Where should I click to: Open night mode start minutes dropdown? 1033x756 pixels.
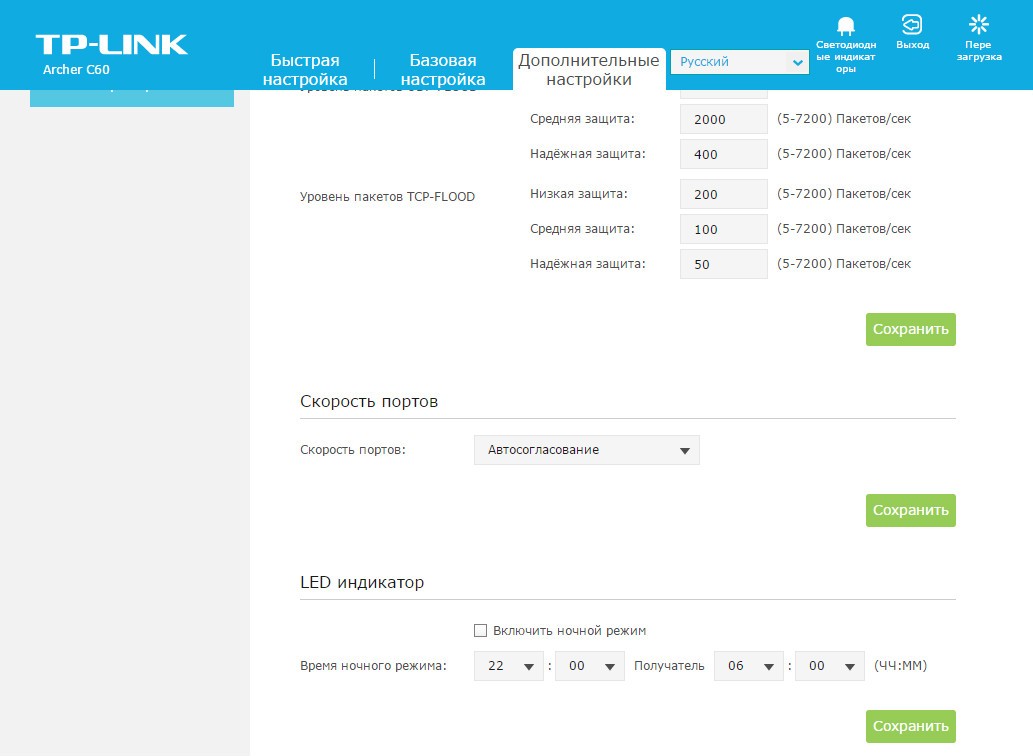tap(590, 666)
